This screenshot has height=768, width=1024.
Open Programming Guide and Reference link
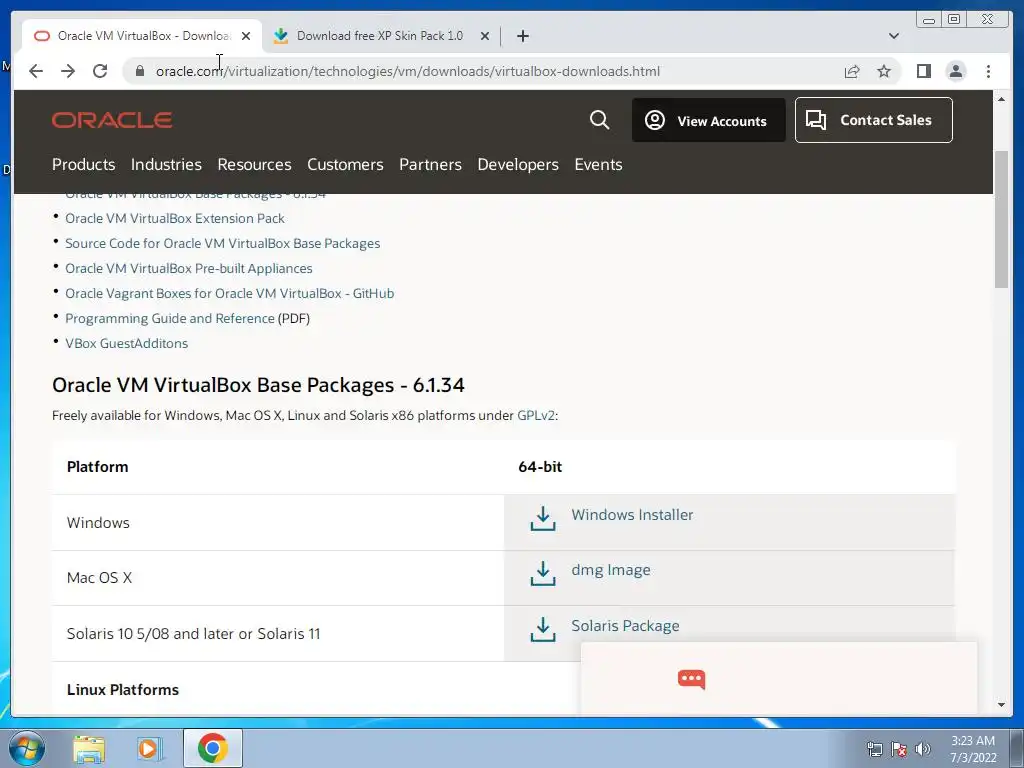(170, 318)
